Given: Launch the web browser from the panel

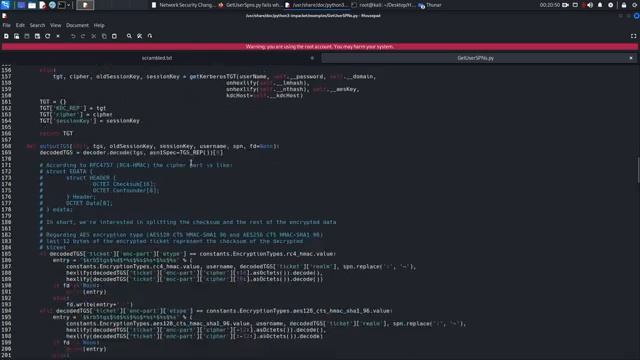Looking at the screenshot, I should [x=52, y=5].
